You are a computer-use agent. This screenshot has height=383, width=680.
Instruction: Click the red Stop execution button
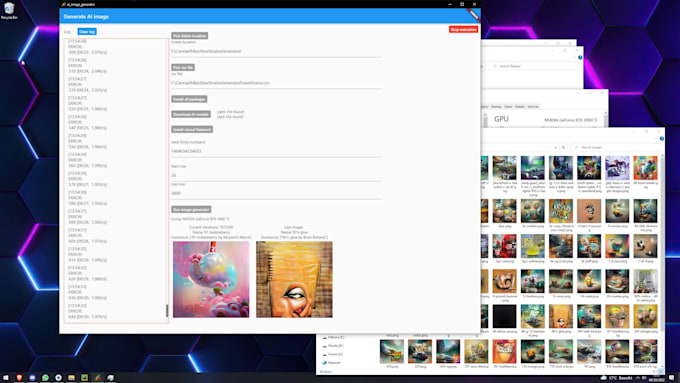(463, 29)
